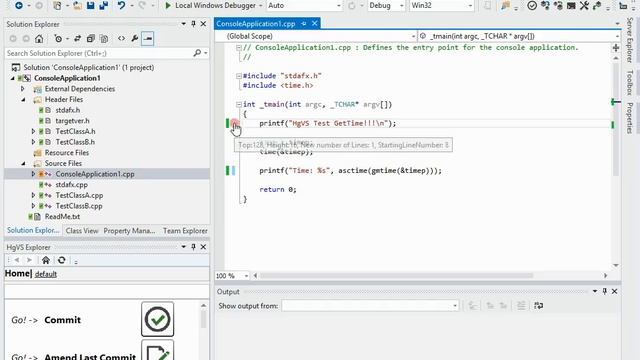Click Sync with Active Document icon
The height and width of the screenshot is (360, 640).
[x=77, y=39]
